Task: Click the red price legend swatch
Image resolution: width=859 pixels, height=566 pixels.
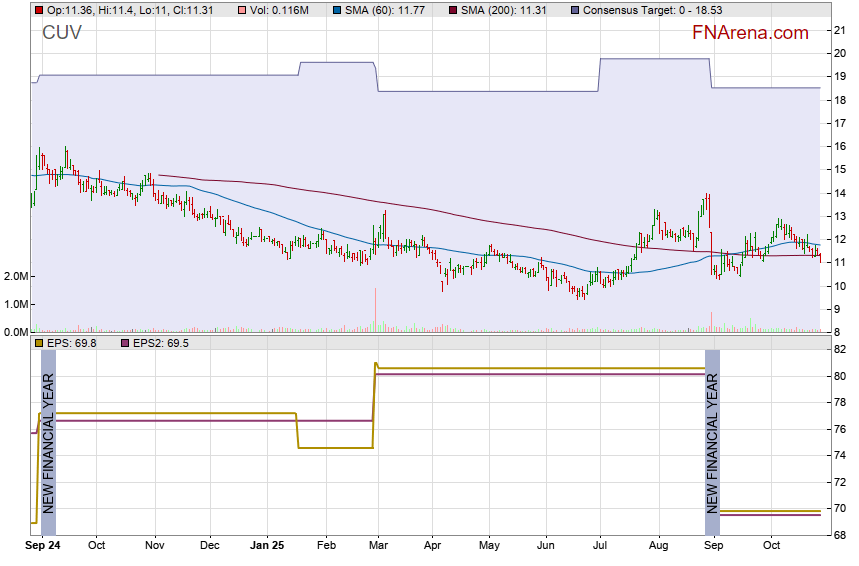Action: click(x=39, y=10)
